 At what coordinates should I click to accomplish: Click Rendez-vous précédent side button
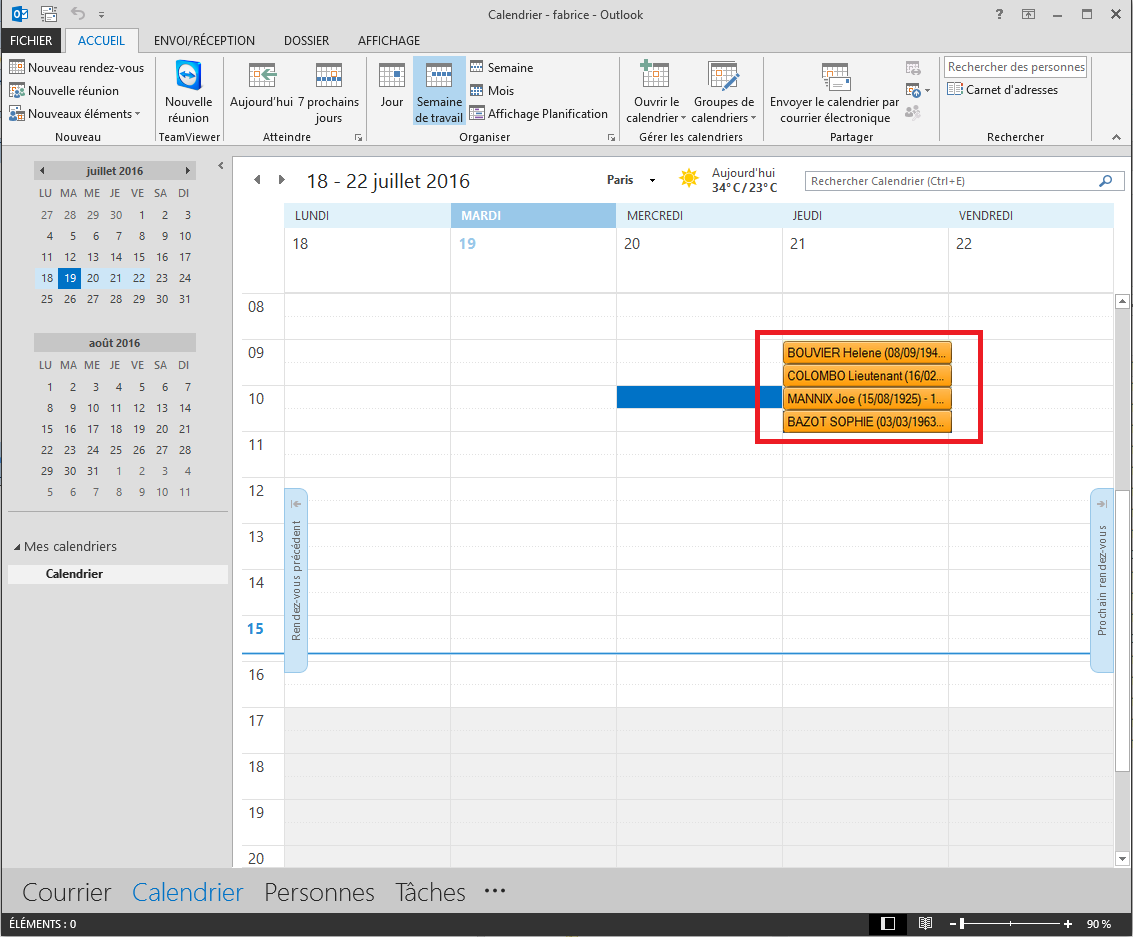296,580
